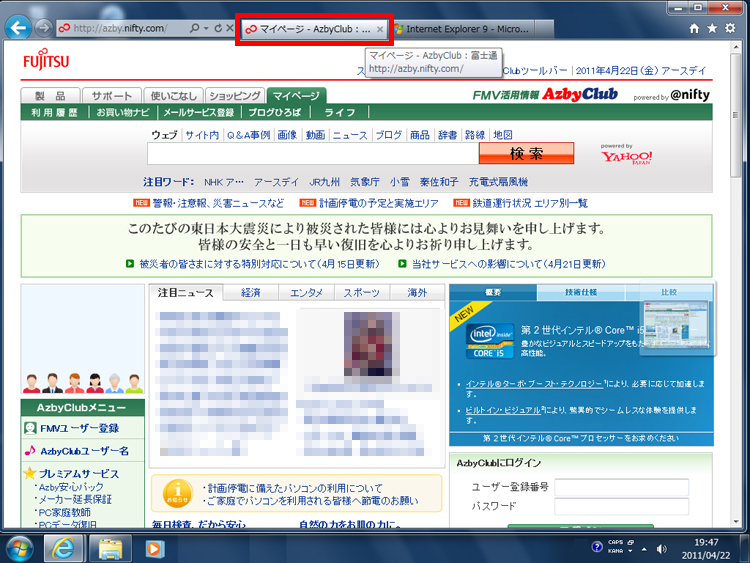Open プレミアムサービス star entry
Screen dimensions: 750x563
[79, 474]
